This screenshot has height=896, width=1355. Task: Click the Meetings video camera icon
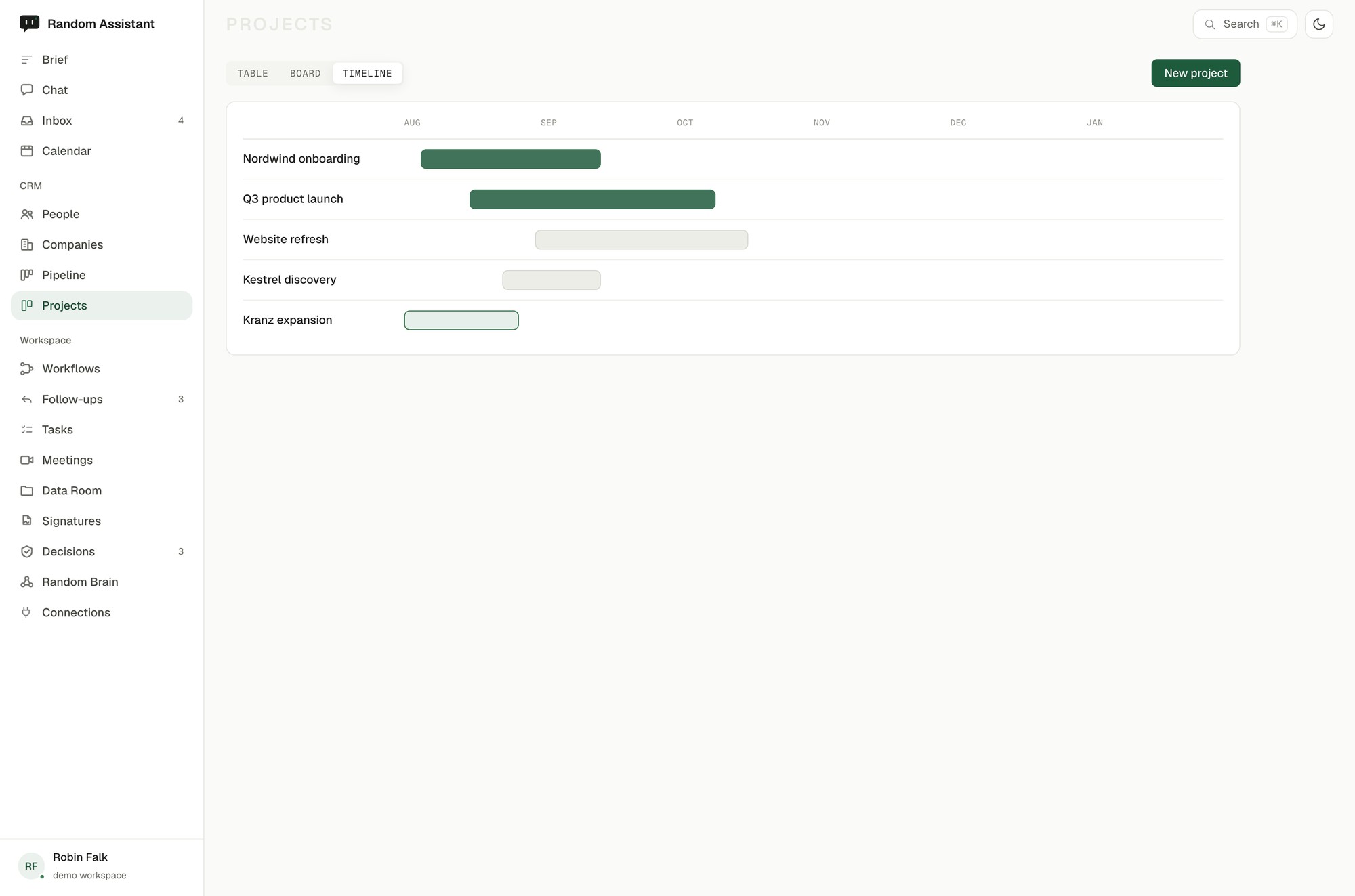[26, 460]
